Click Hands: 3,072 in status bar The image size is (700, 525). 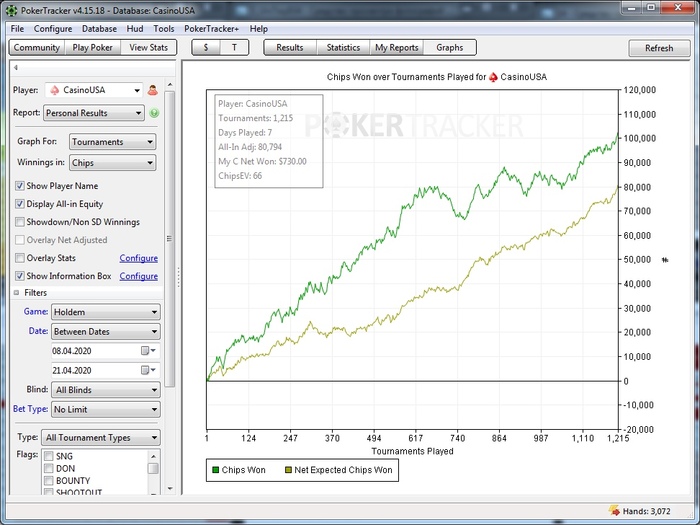[646, 511]
